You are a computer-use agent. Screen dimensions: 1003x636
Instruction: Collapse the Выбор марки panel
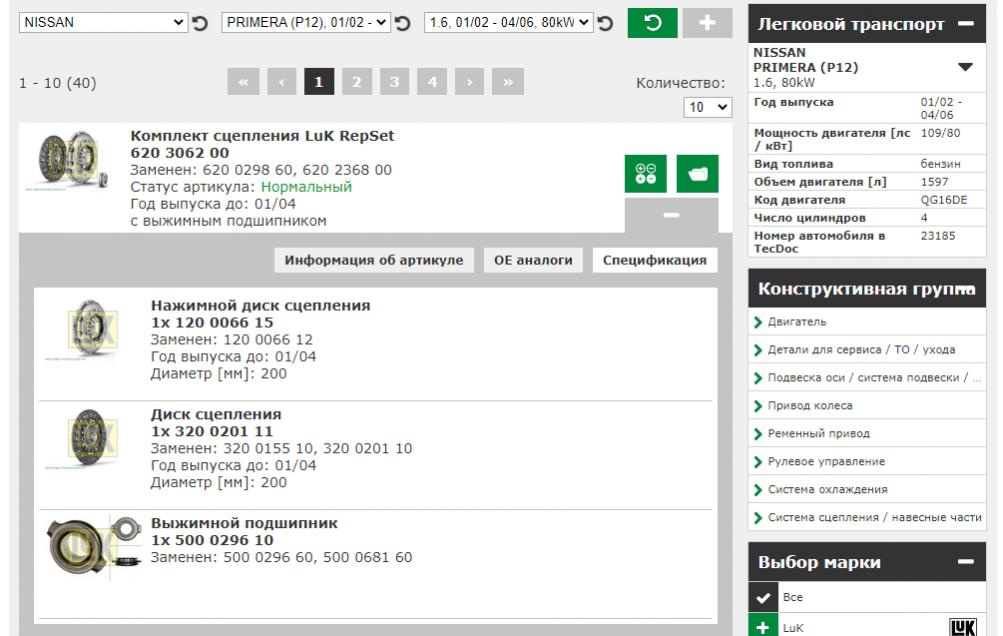pos(966,562)
